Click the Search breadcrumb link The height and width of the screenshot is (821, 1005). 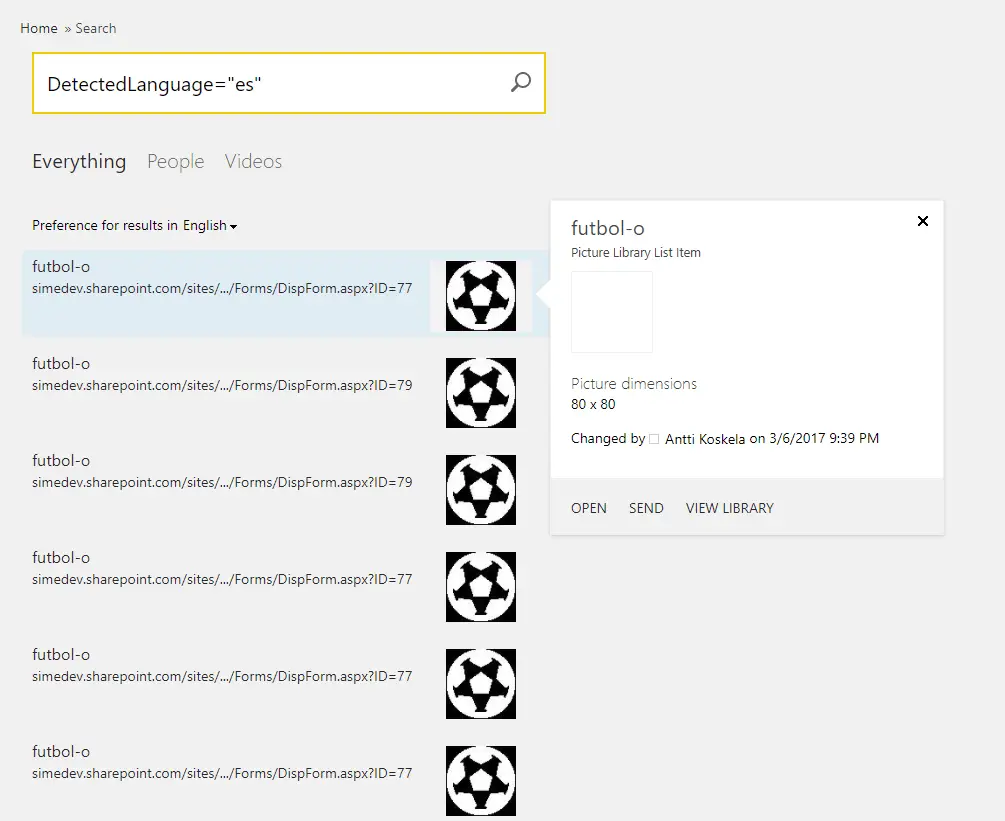click(96, 28)
